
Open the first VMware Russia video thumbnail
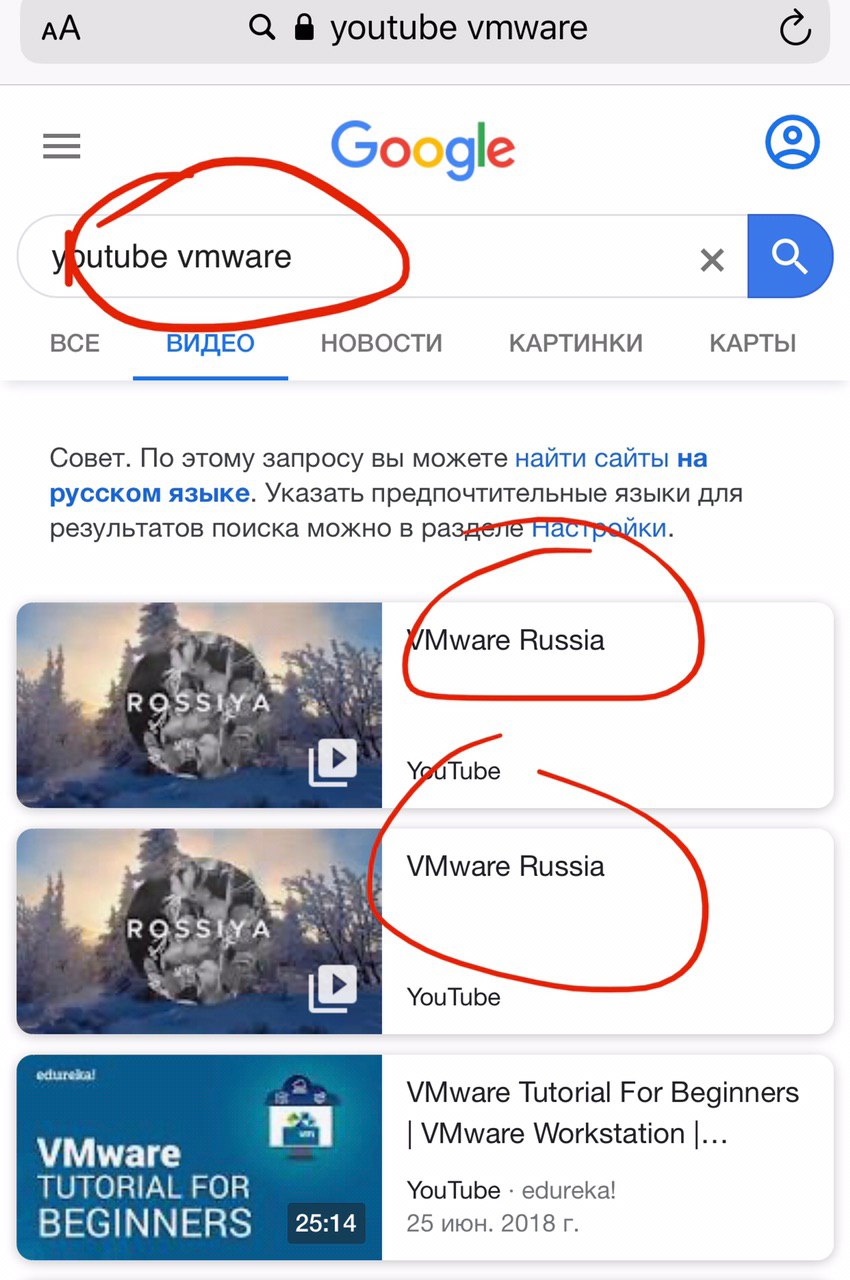pyautogui.click(x=199, y=705)
